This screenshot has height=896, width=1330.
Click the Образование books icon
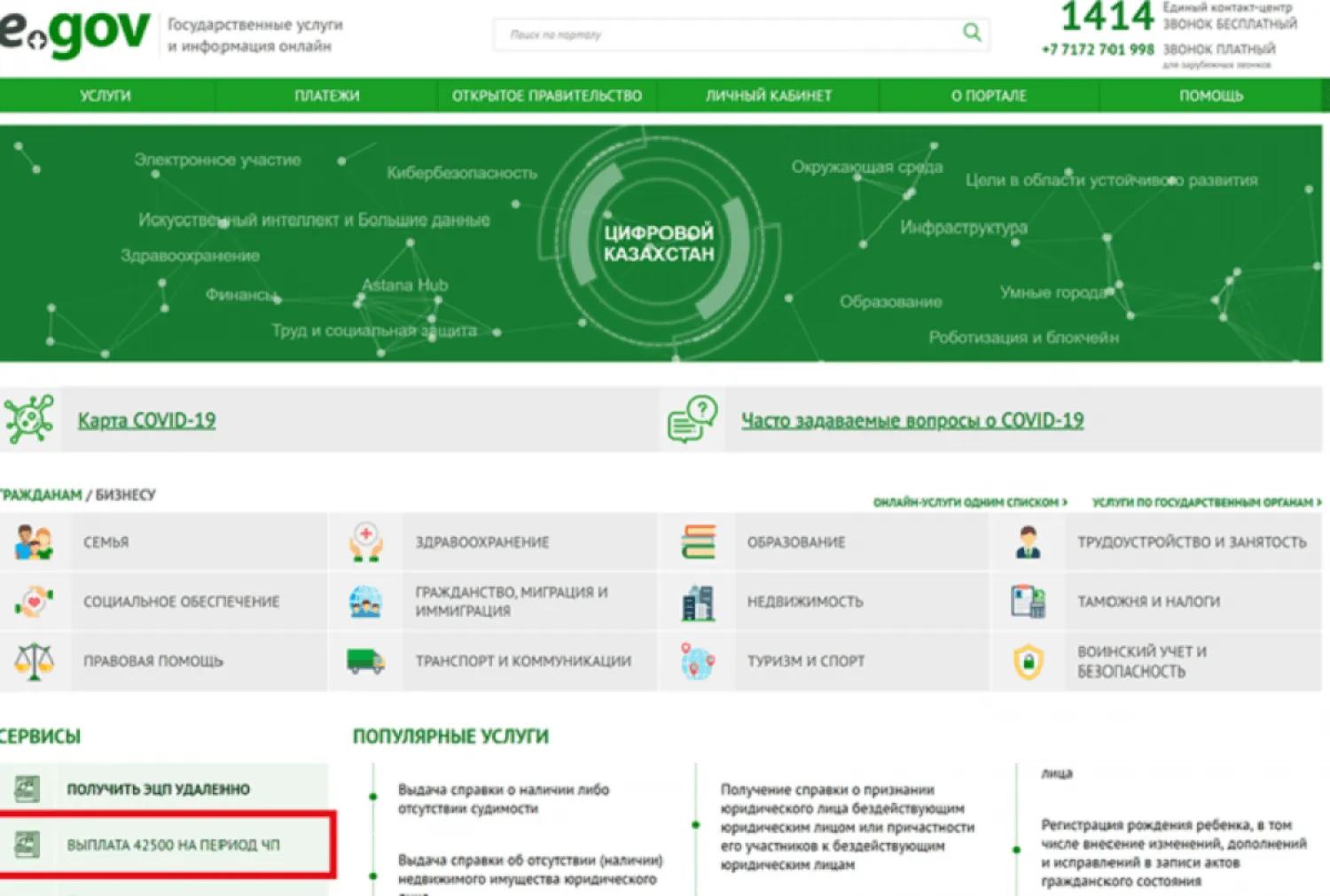tap(698, 541)
